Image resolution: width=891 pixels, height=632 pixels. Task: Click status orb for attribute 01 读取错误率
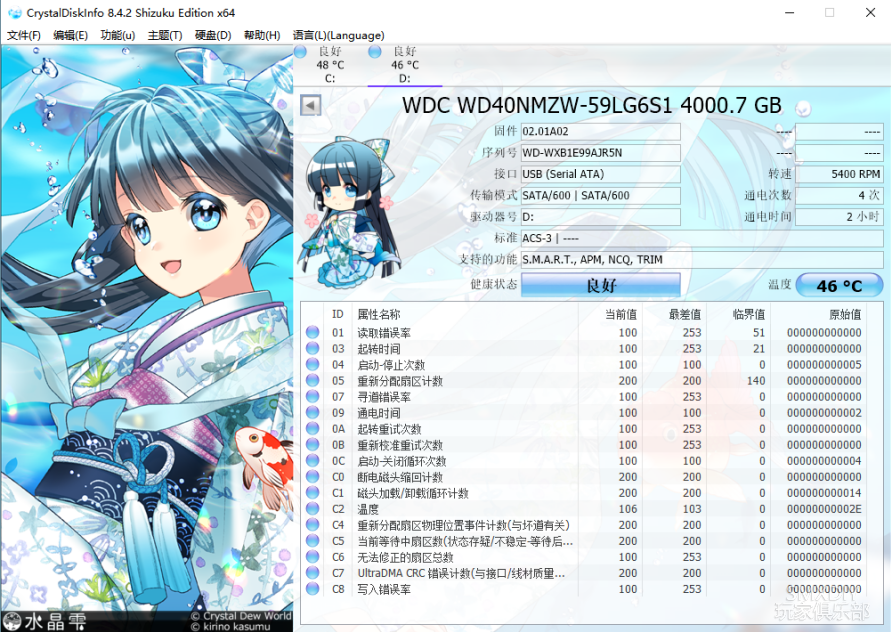tap(313, 332)
